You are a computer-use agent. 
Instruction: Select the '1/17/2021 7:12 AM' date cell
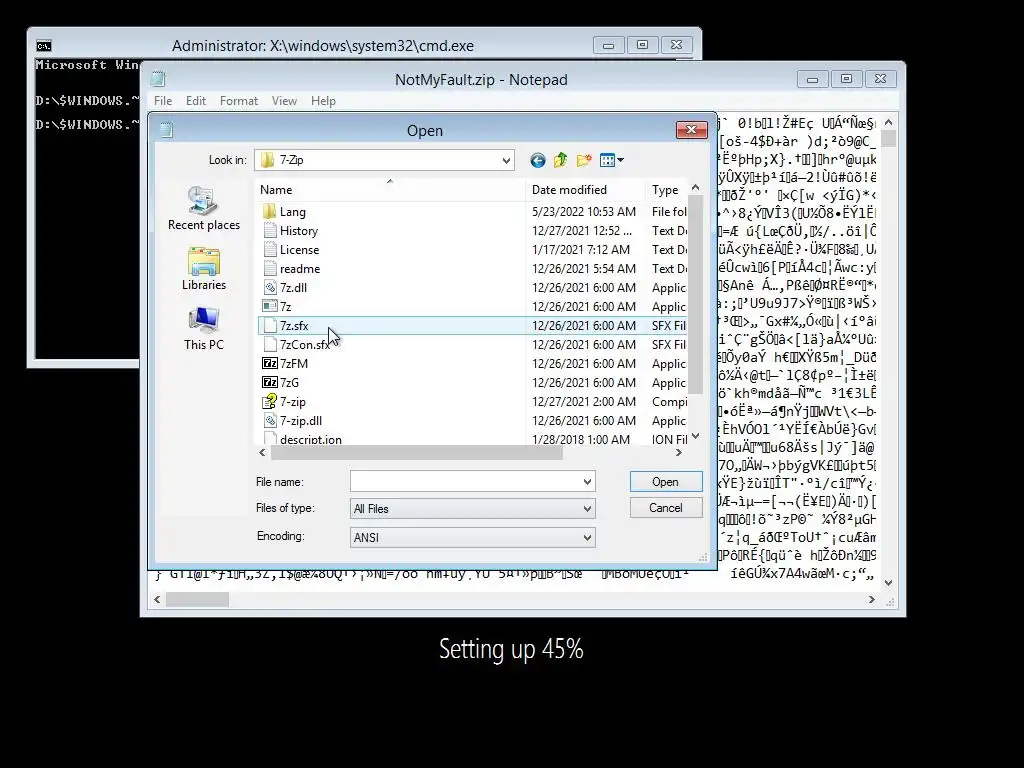click(581, 249)
